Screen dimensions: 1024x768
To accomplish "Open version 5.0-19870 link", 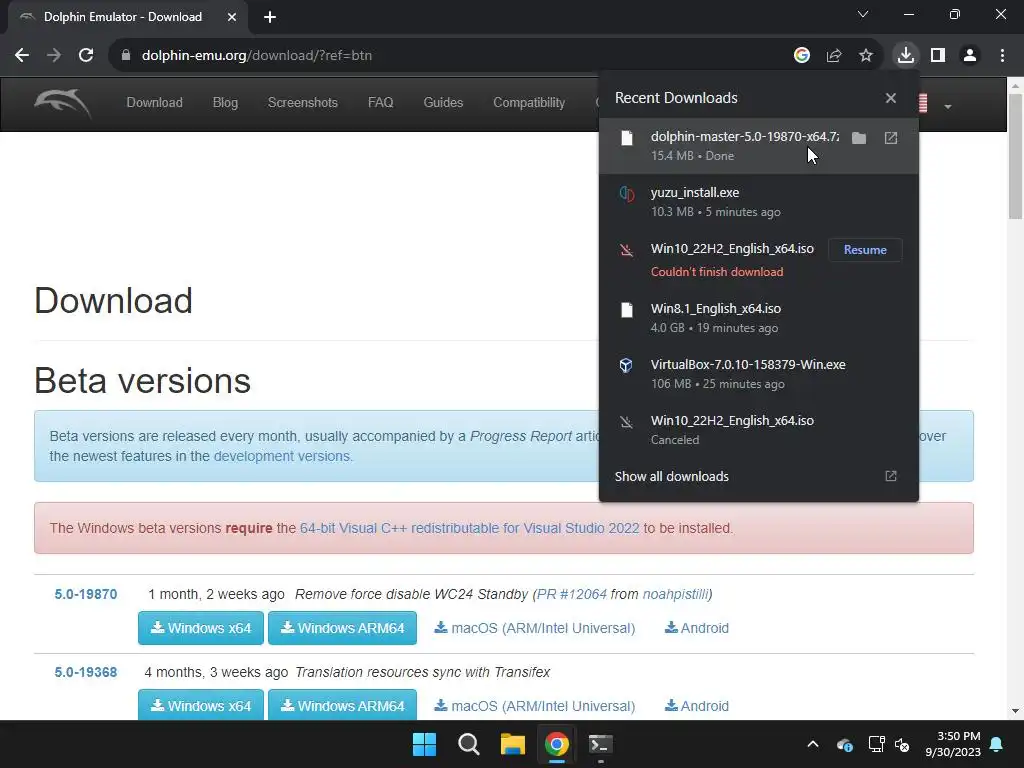I will click(x=86, y=594).
